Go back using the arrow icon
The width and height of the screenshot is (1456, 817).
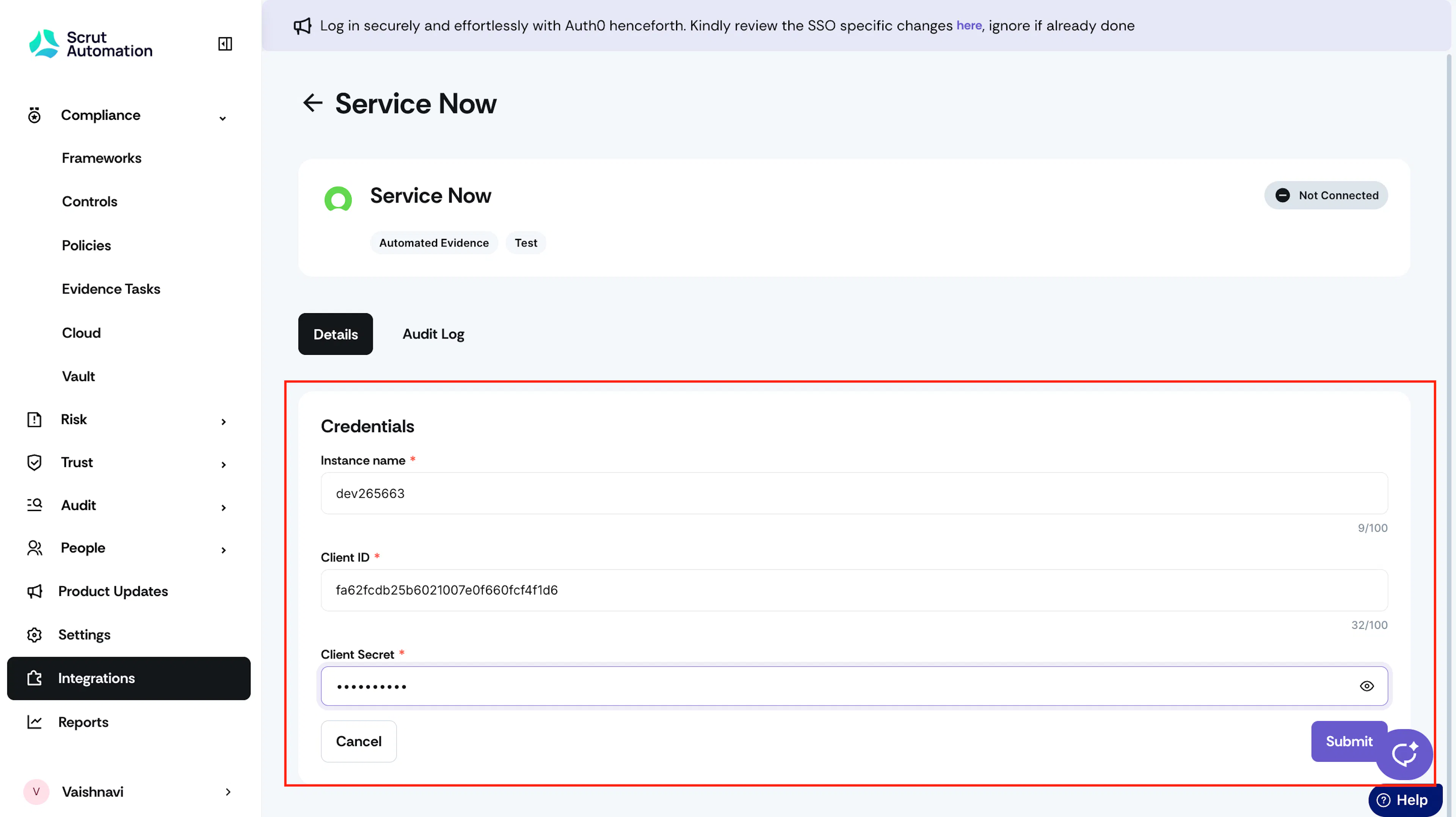point(312,103)
